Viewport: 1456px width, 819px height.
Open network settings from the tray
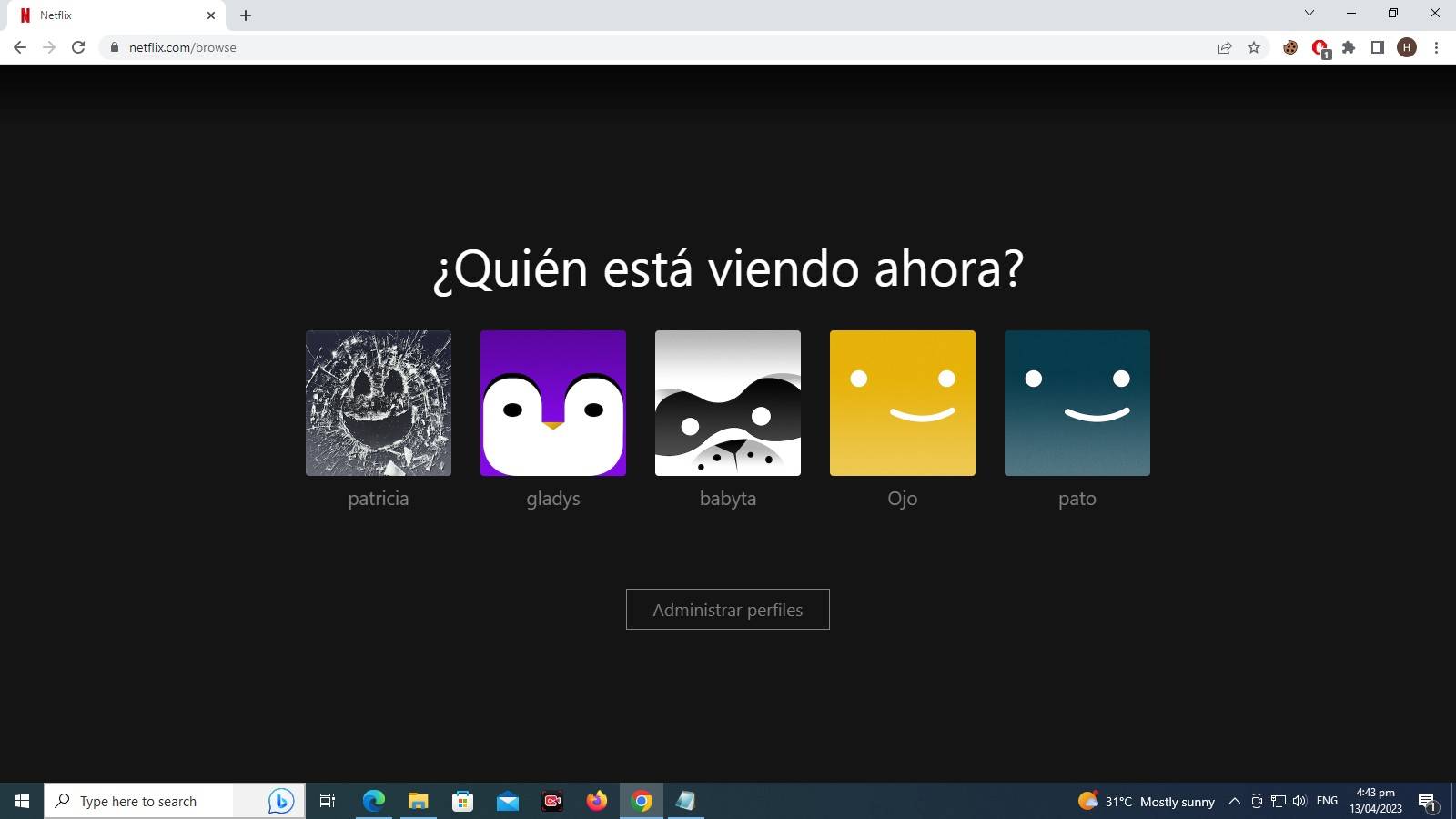(x=1279, y=801)
